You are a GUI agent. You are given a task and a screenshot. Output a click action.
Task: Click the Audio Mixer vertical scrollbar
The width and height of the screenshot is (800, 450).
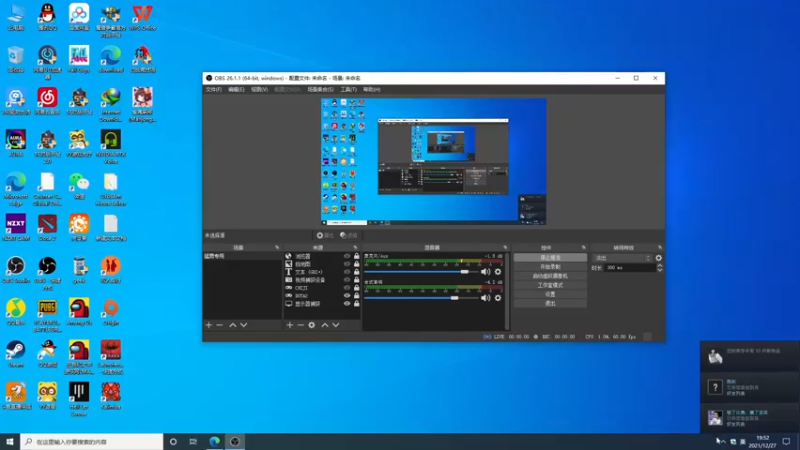(x=507, y=291)
